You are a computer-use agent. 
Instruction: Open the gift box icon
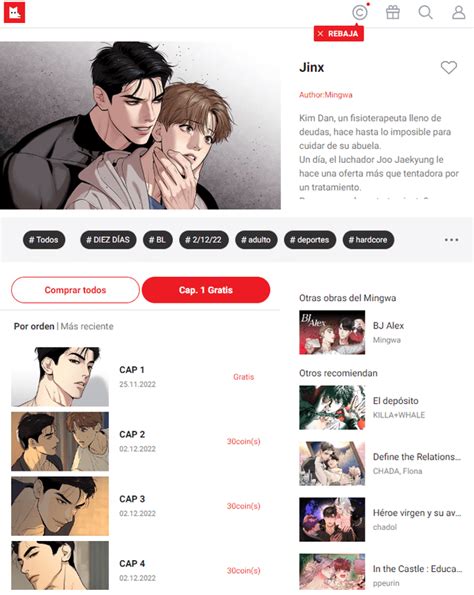pyautogui.click(x=393, y=13)
